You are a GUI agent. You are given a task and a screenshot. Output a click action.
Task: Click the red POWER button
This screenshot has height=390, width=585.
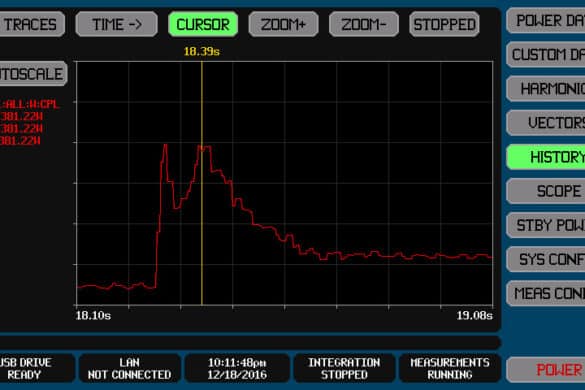(x=546, y=370)
